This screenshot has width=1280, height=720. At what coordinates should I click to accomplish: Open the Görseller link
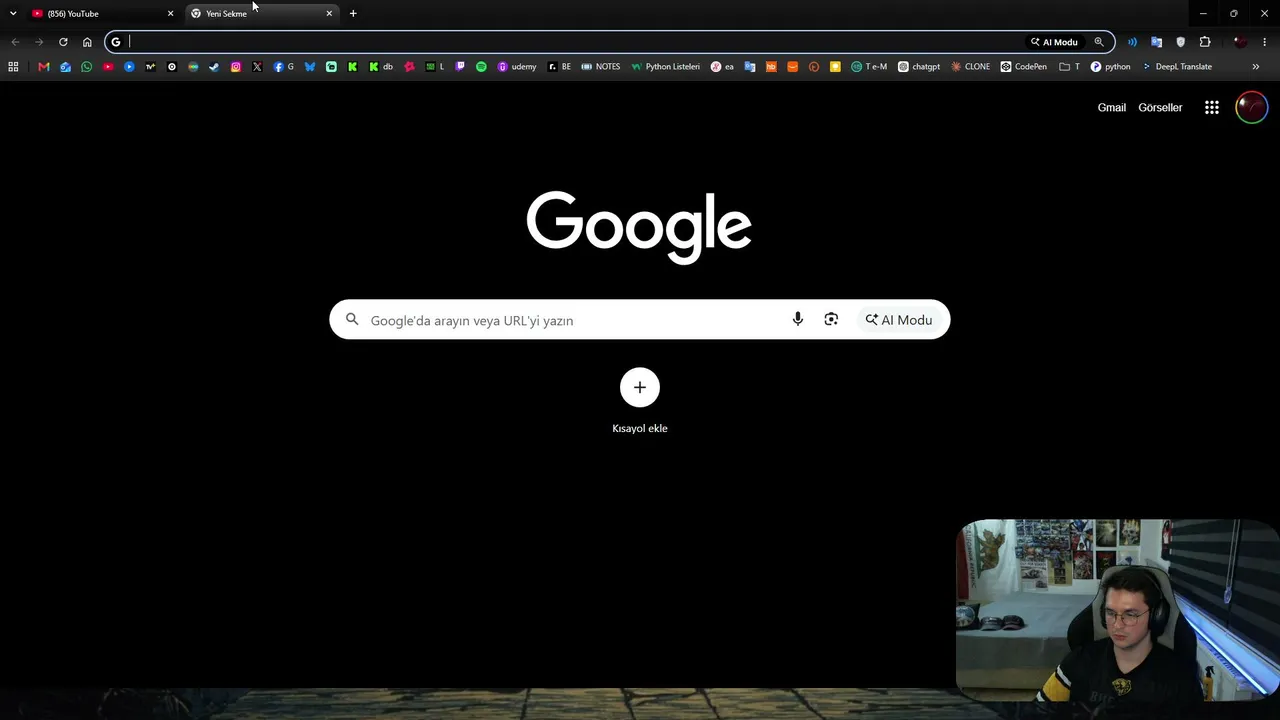1160,108
